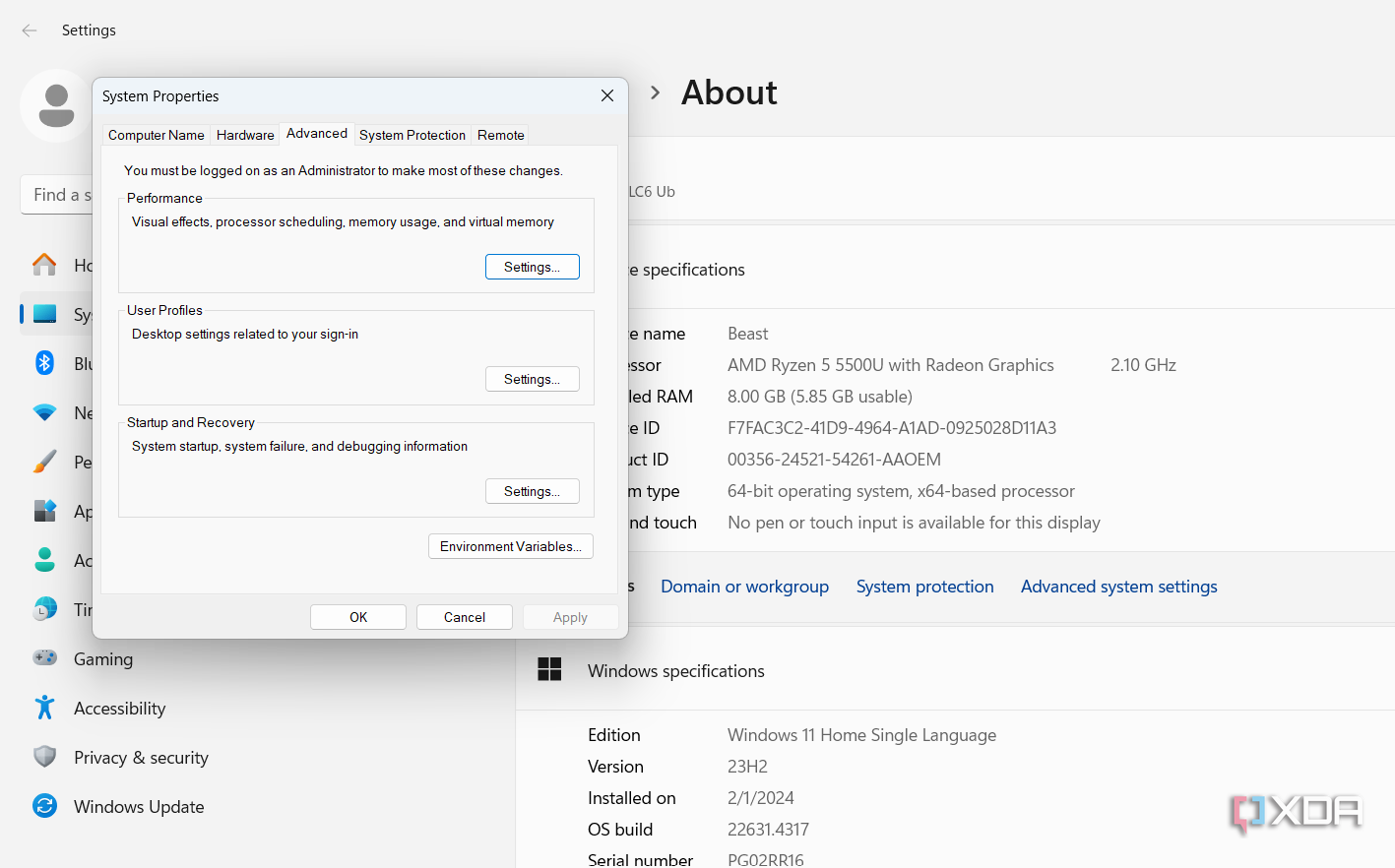Image resolution: width=1395 pixels, height=868 pixels.
Task: Click the product ID 00356-24521 value
Action: (x=834, y=460)
